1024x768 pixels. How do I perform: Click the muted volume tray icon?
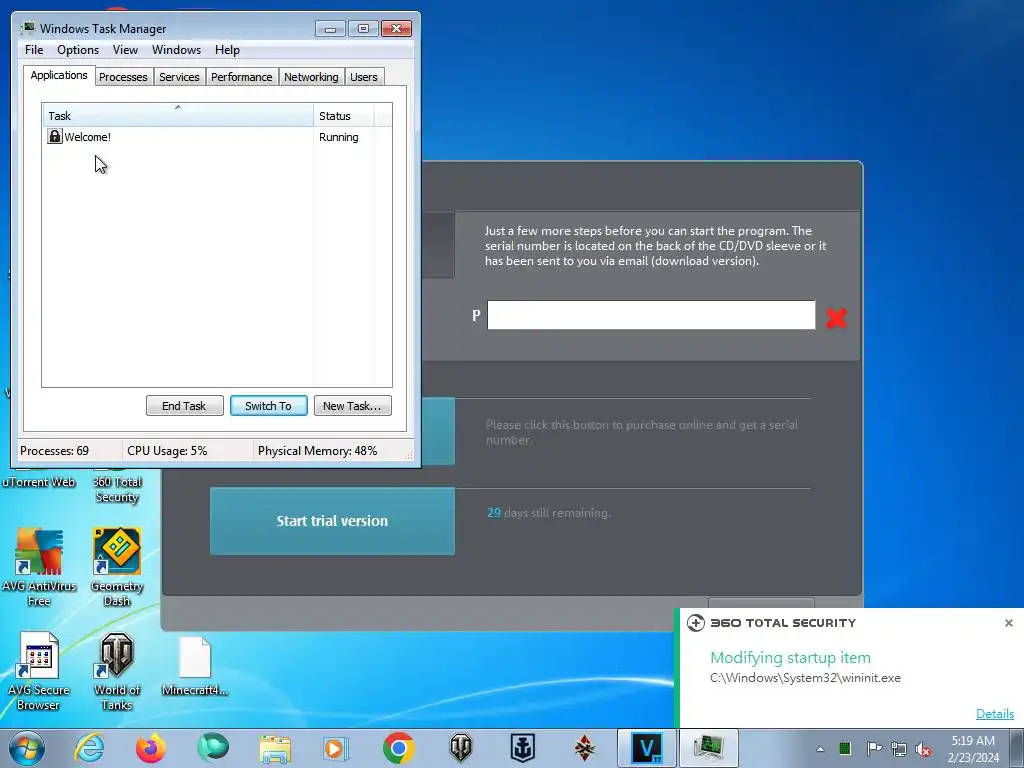(923, 749)
